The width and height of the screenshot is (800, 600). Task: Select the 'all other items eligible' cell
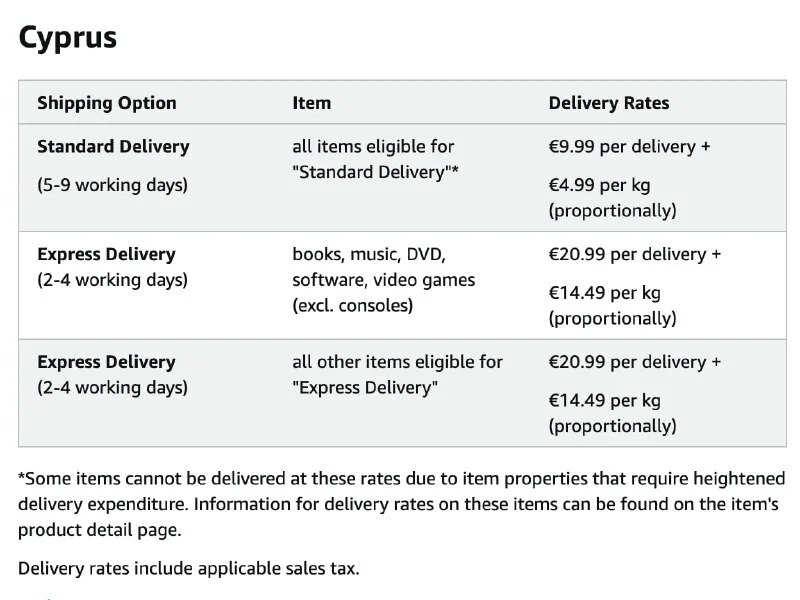397,375
